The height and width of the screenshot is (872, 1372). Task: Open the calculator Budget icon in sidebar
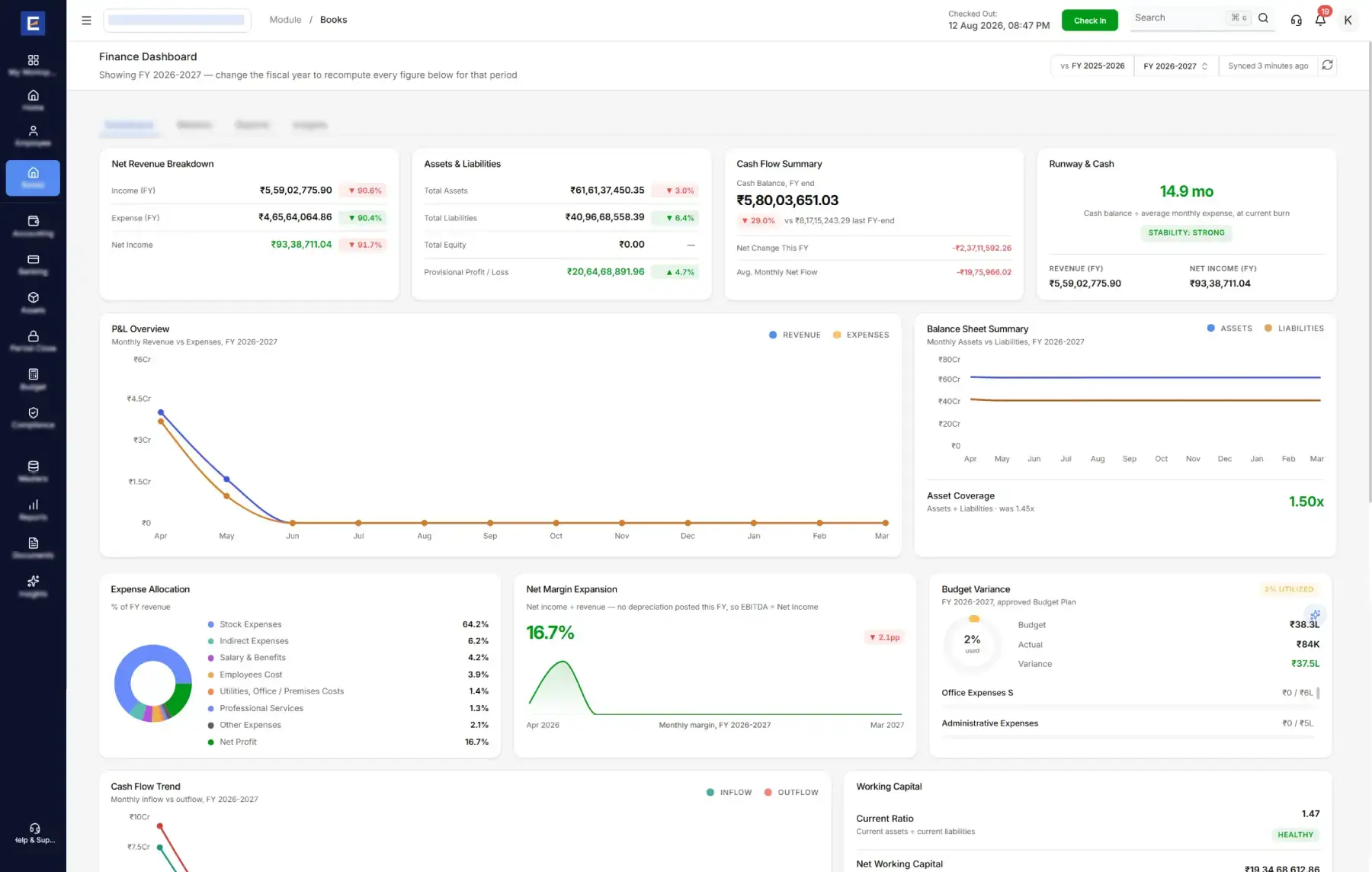pos(33,374)
